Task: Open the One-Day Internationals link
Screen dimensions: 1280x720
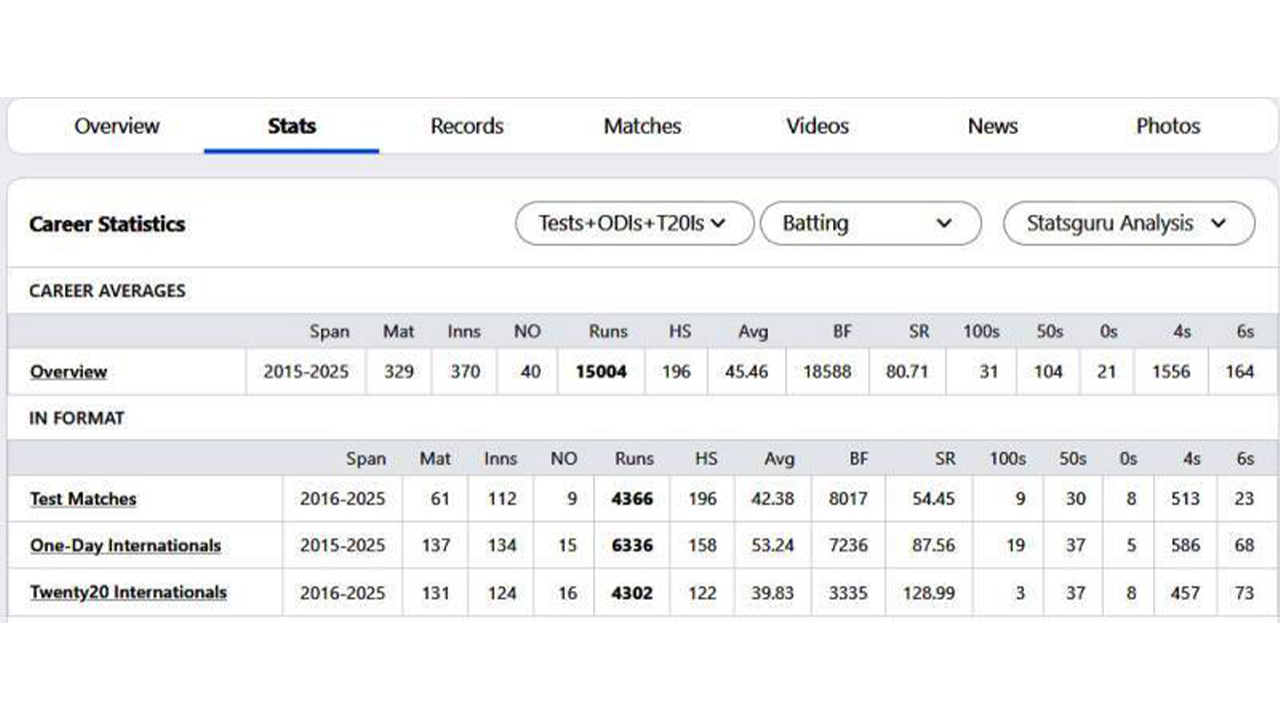Action: coord(125,546)
